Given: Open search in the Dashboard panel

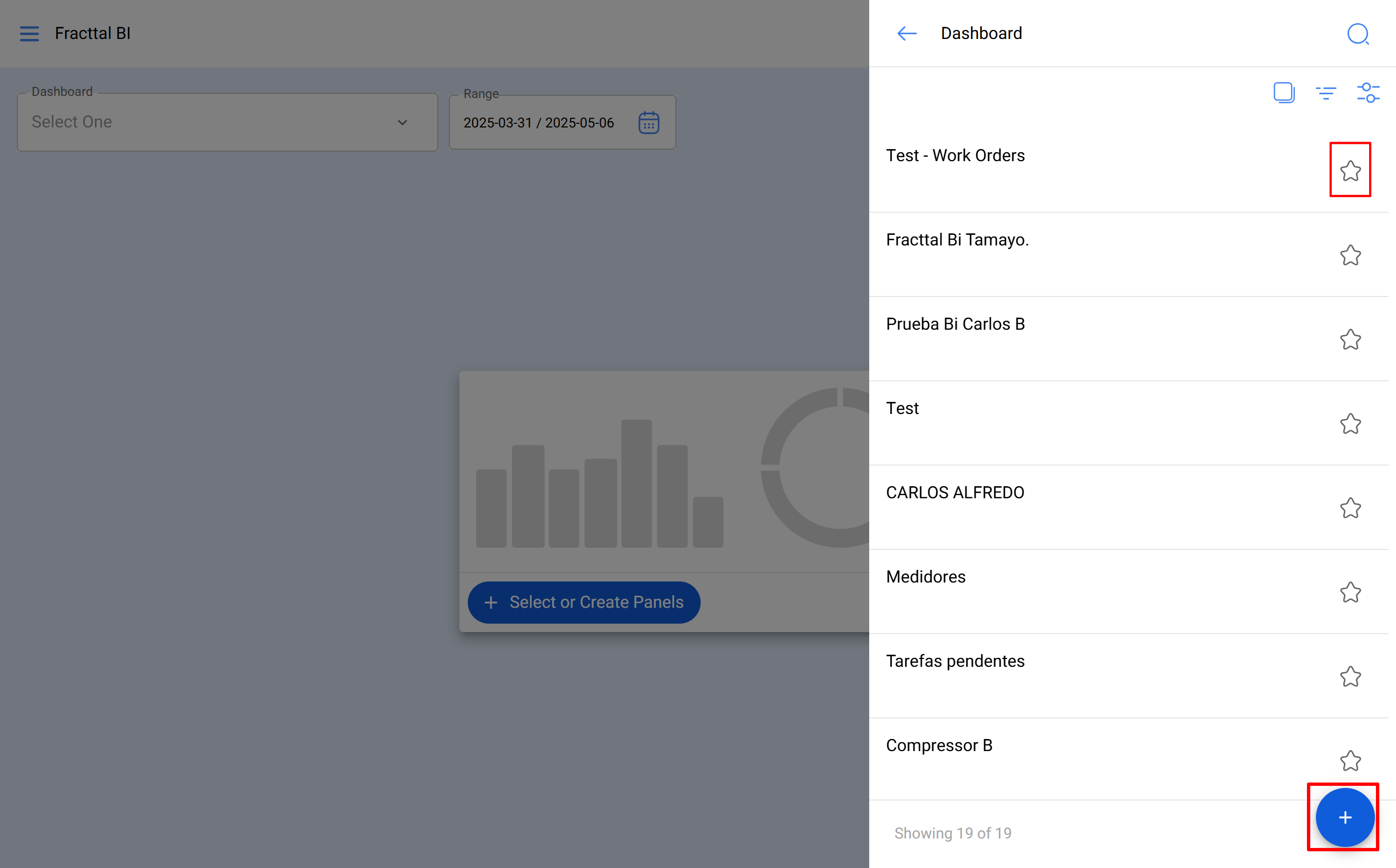Looking at the screenshot, I should point(1358,34).
